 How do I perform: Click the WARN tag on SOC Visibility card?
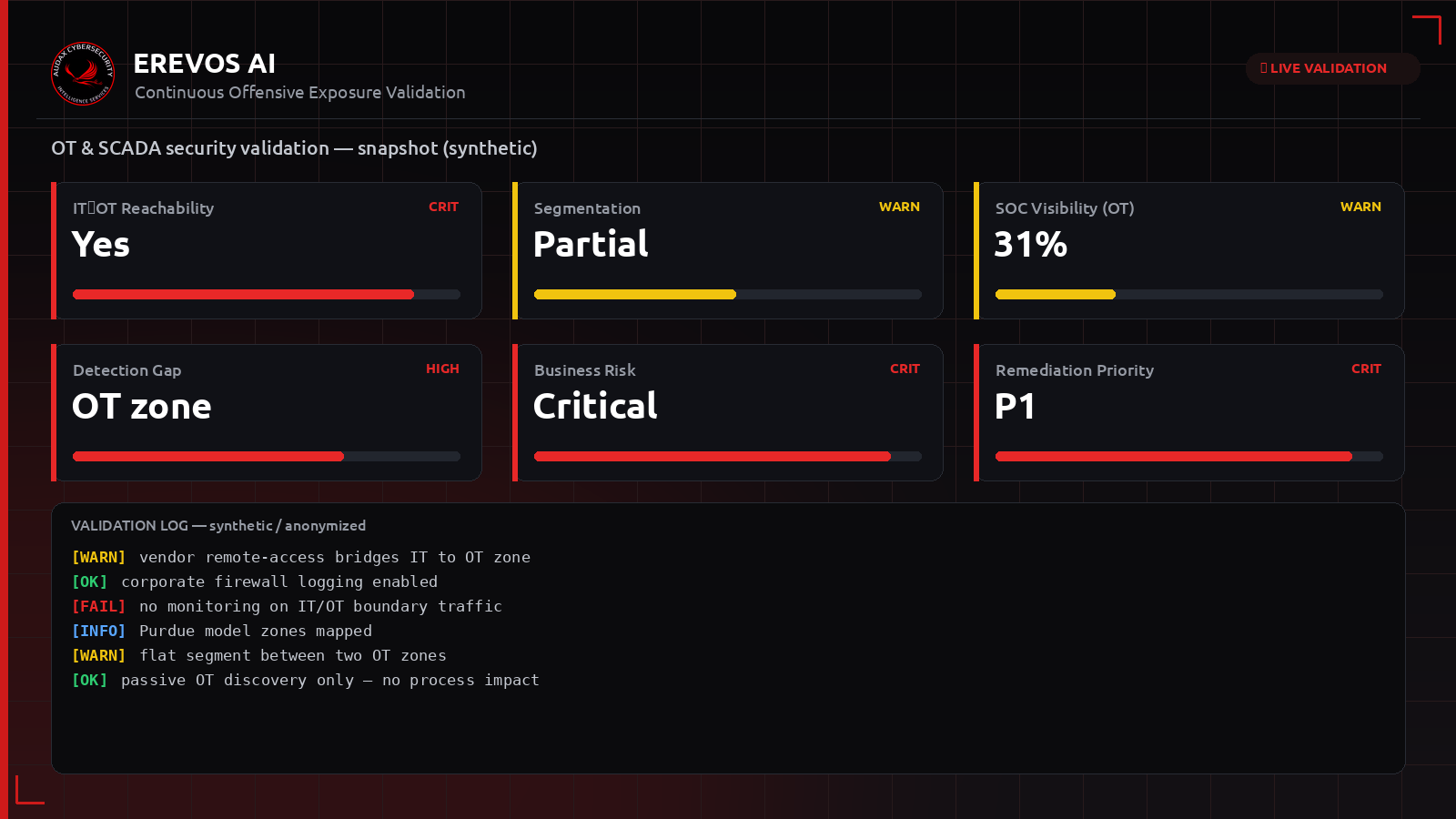point(1360,207)
